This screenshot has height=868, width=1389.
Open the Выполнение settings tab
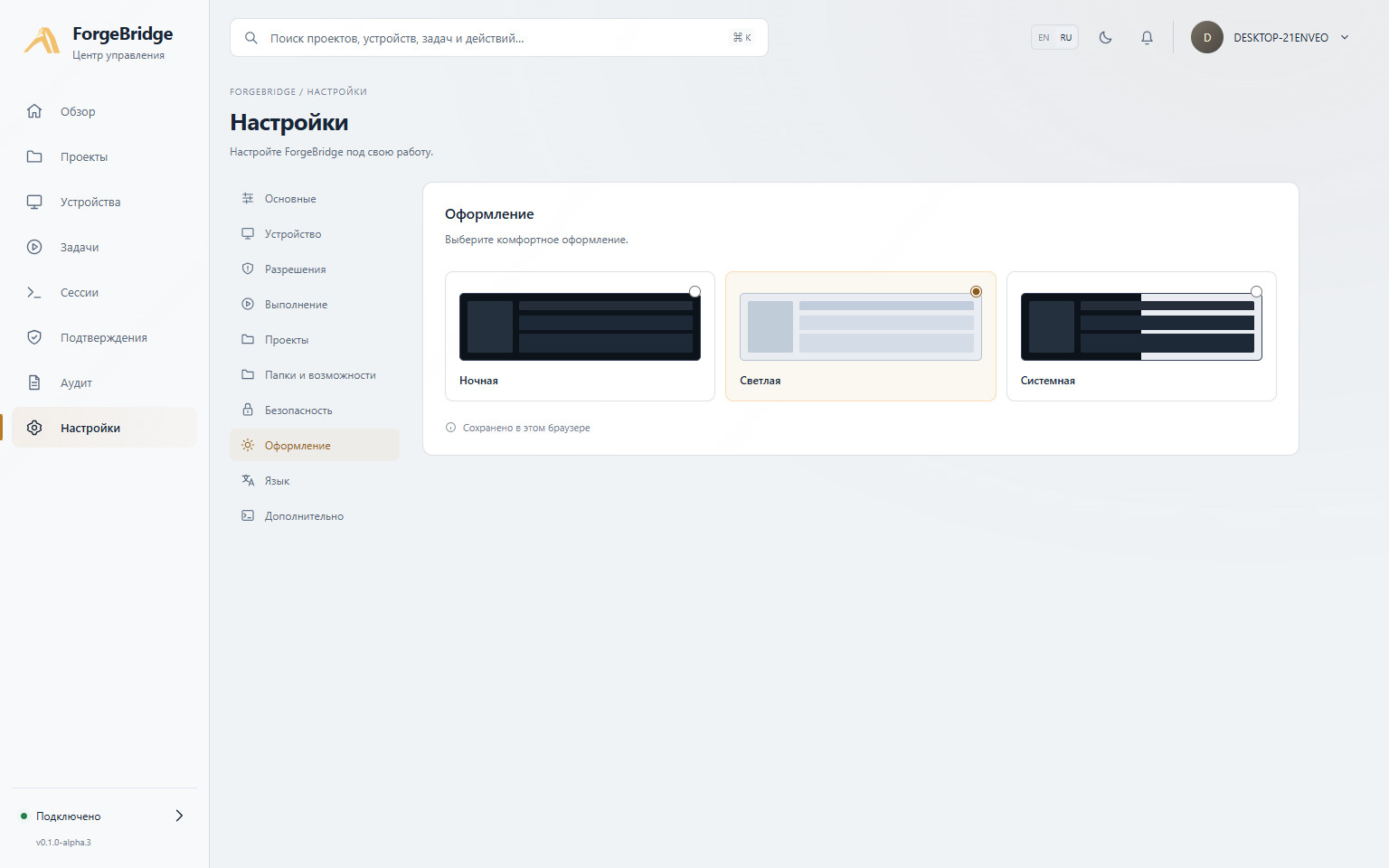pos(315,304)
